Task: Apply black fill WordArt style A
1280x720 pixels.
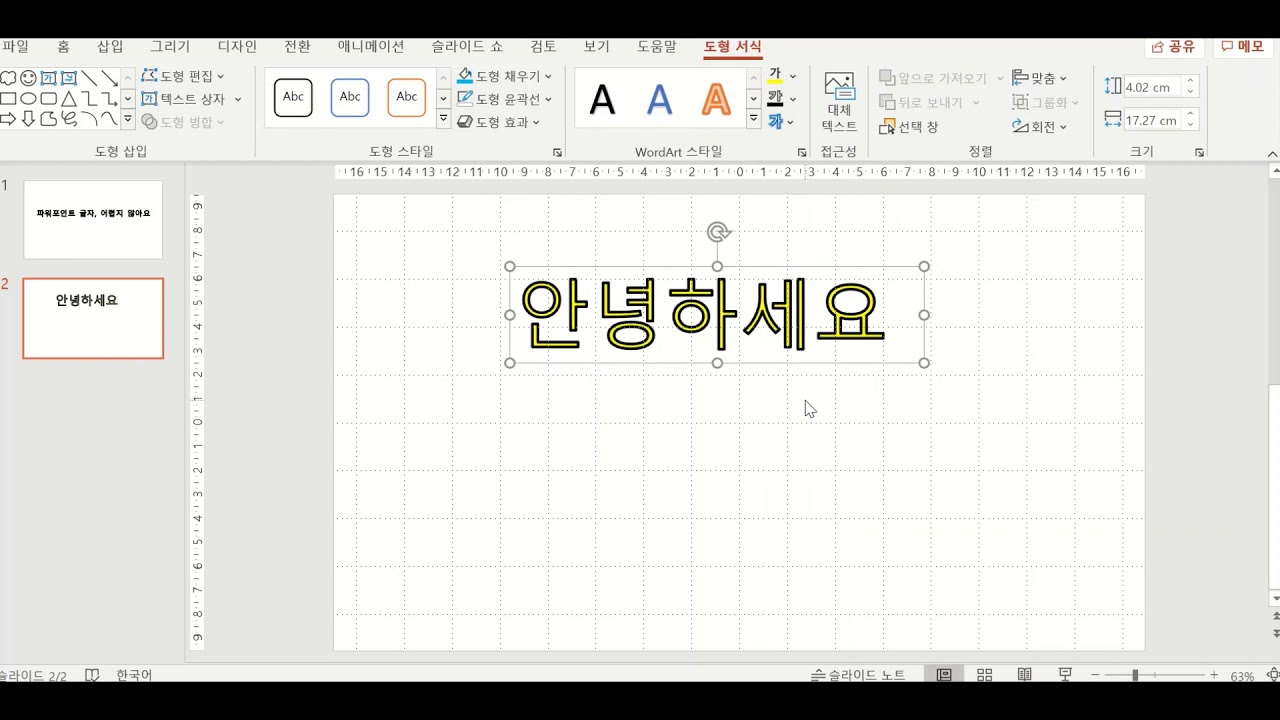Action: pyautogui.click(x=602, y=99)
